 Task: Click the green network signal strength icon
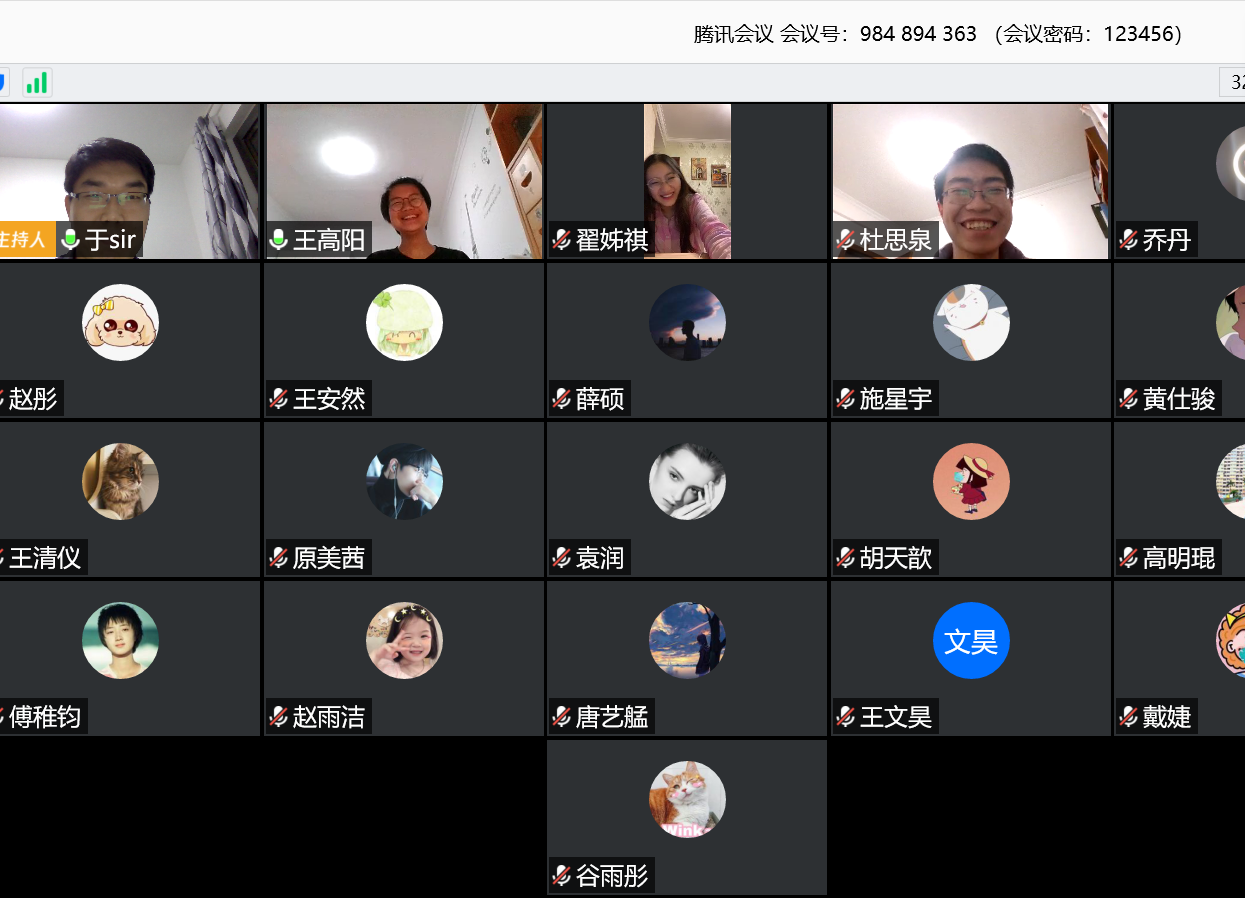(37, 83)
